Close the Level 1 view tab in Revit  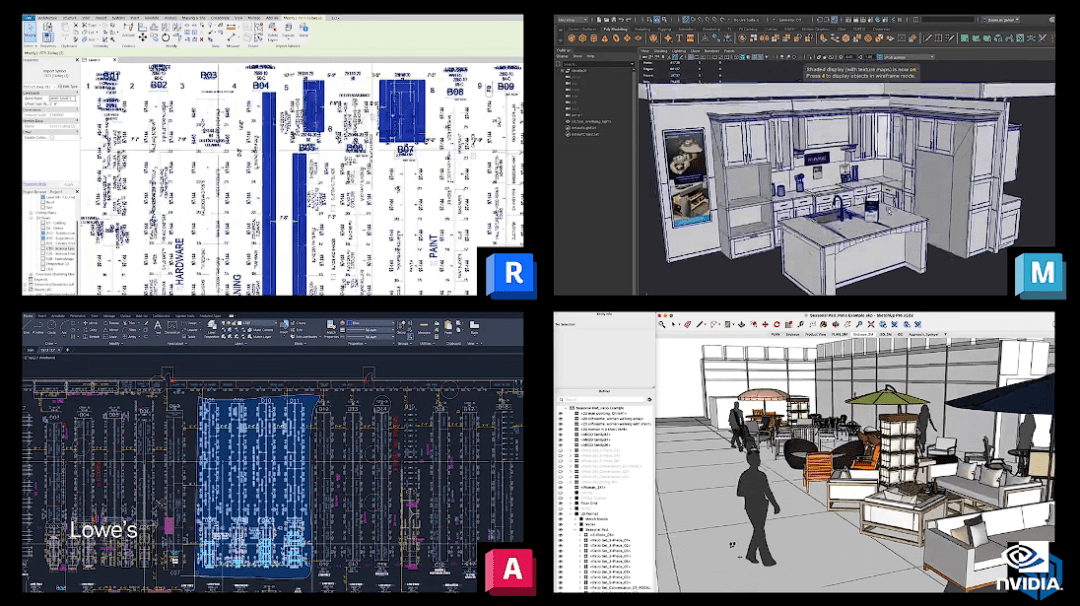pos(114,60)
